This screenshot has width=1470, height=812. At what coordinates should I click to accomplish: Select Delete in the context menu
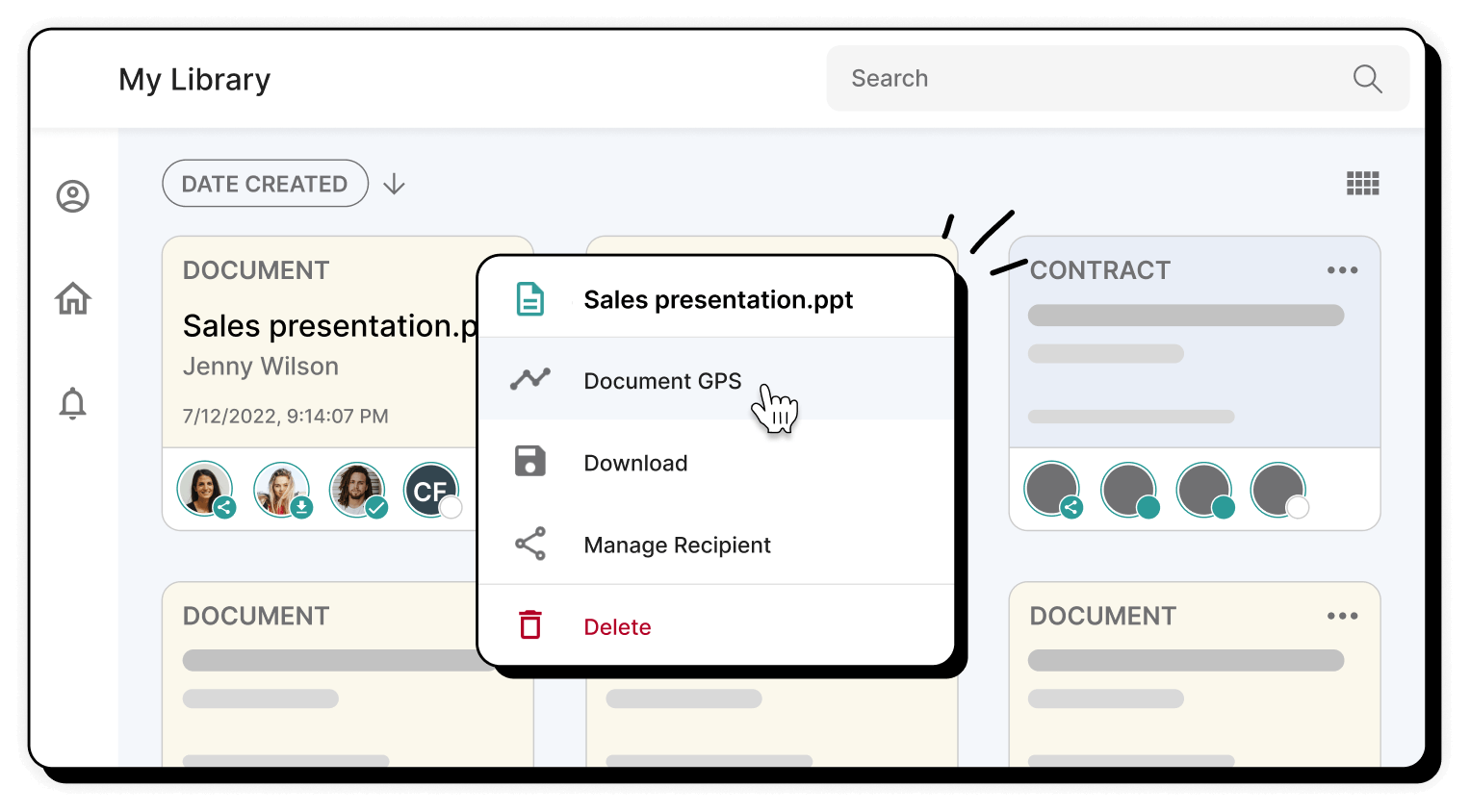(x=617, y=625)
